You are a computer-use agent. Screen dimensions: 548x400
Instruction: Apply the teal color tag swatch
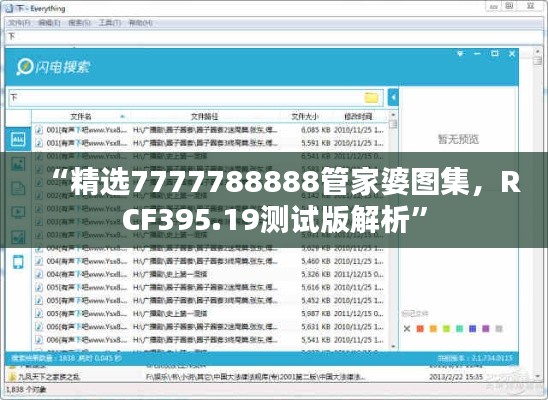coord(460,329)
